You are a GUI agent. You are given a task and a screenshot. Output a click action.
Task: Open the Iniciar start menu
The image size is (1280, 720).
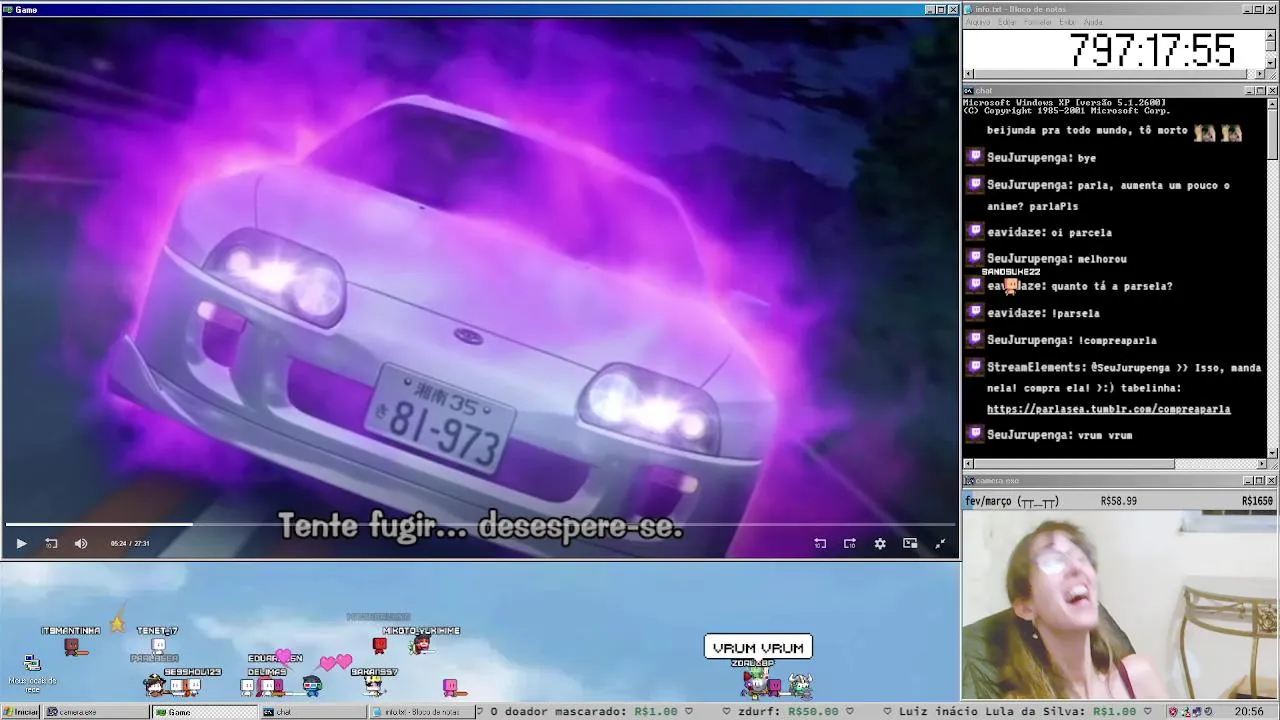coord(20,712)
